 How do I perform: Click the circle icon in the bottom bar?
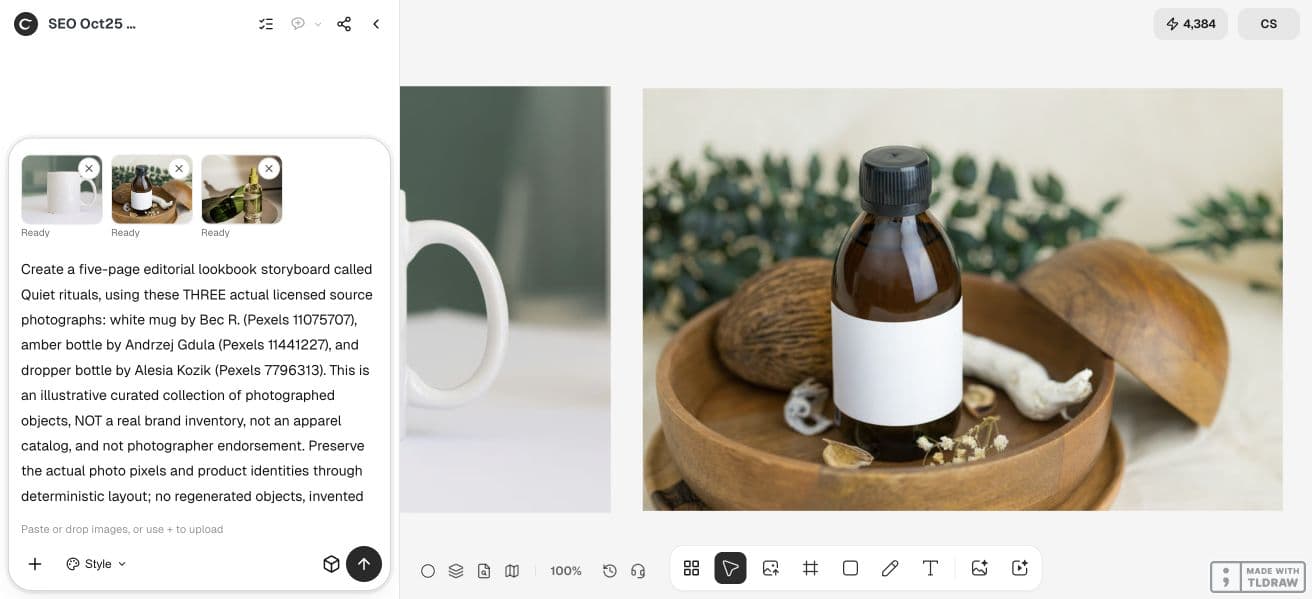[428, 571]
